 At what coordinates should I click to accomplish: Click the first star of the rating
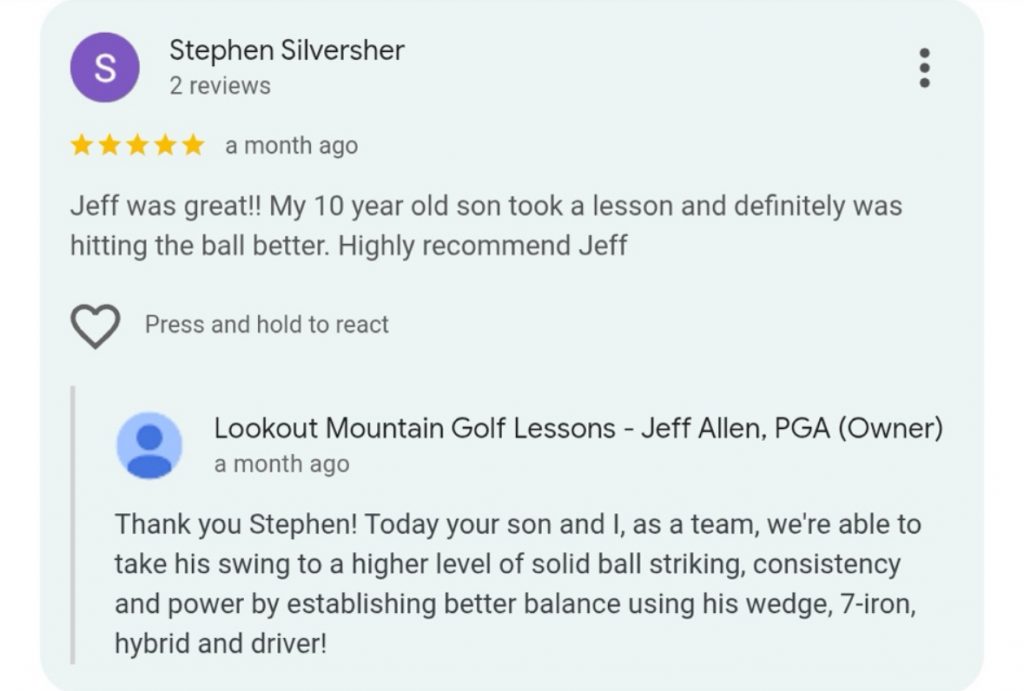tap(81, 146)
